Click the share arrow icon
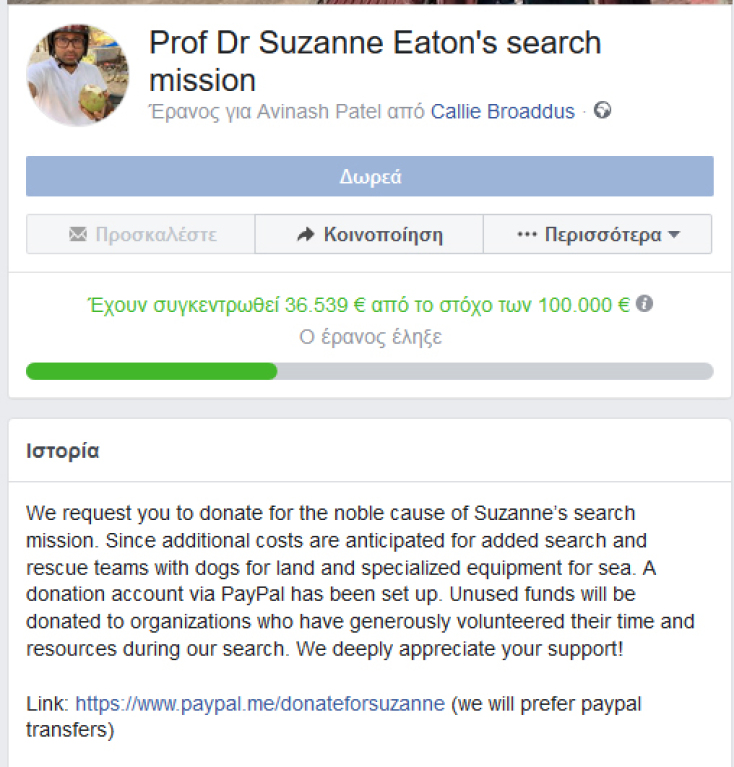The width and height of the screenshot is (734, 767). click(306, 235)
